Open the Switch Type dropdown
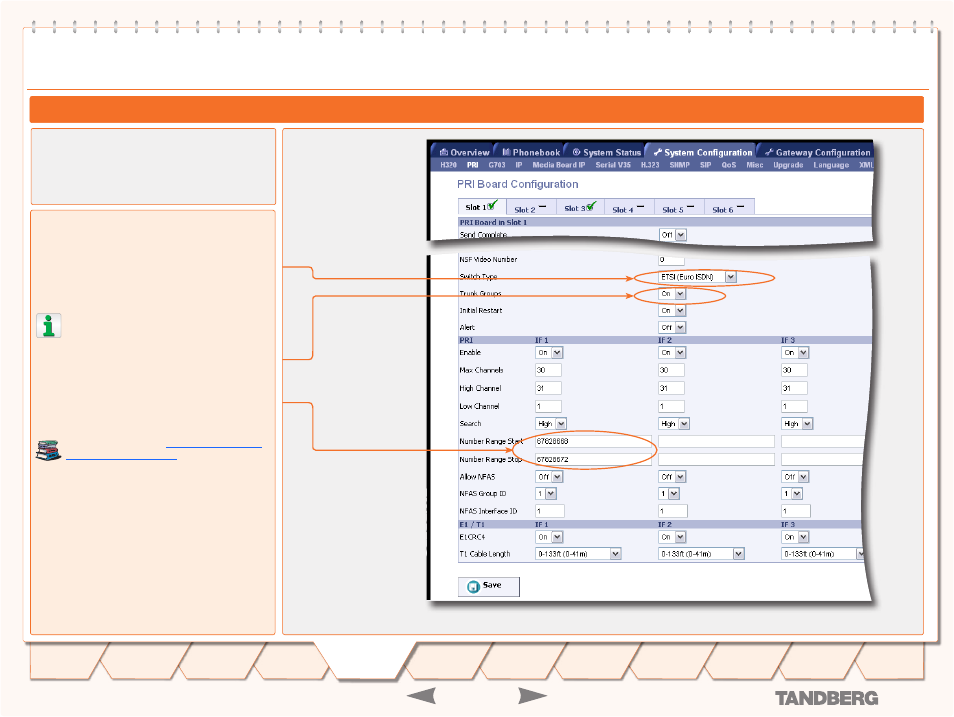 [x=698, y=277]
